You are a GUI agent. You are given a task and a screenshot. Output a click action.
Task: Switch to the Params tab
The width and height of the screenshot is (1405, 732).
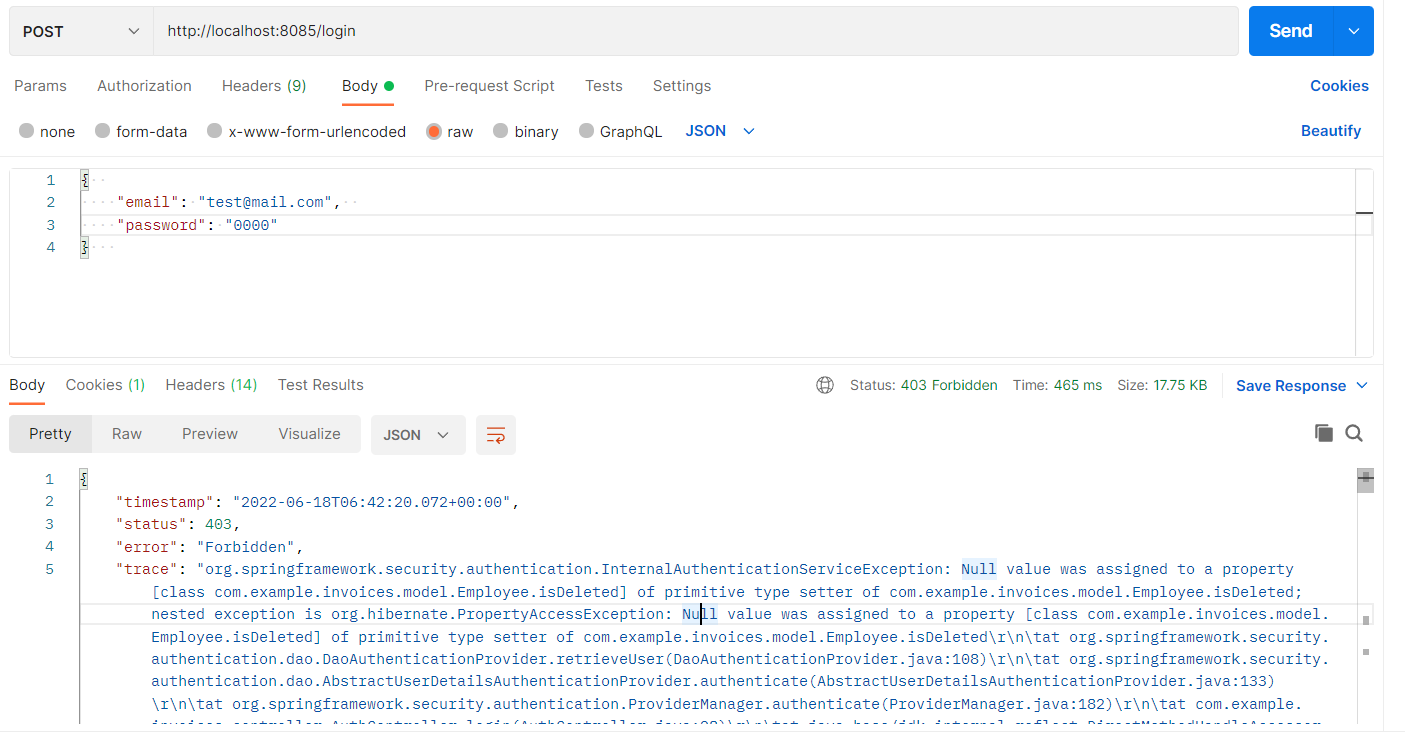(40, 86)
